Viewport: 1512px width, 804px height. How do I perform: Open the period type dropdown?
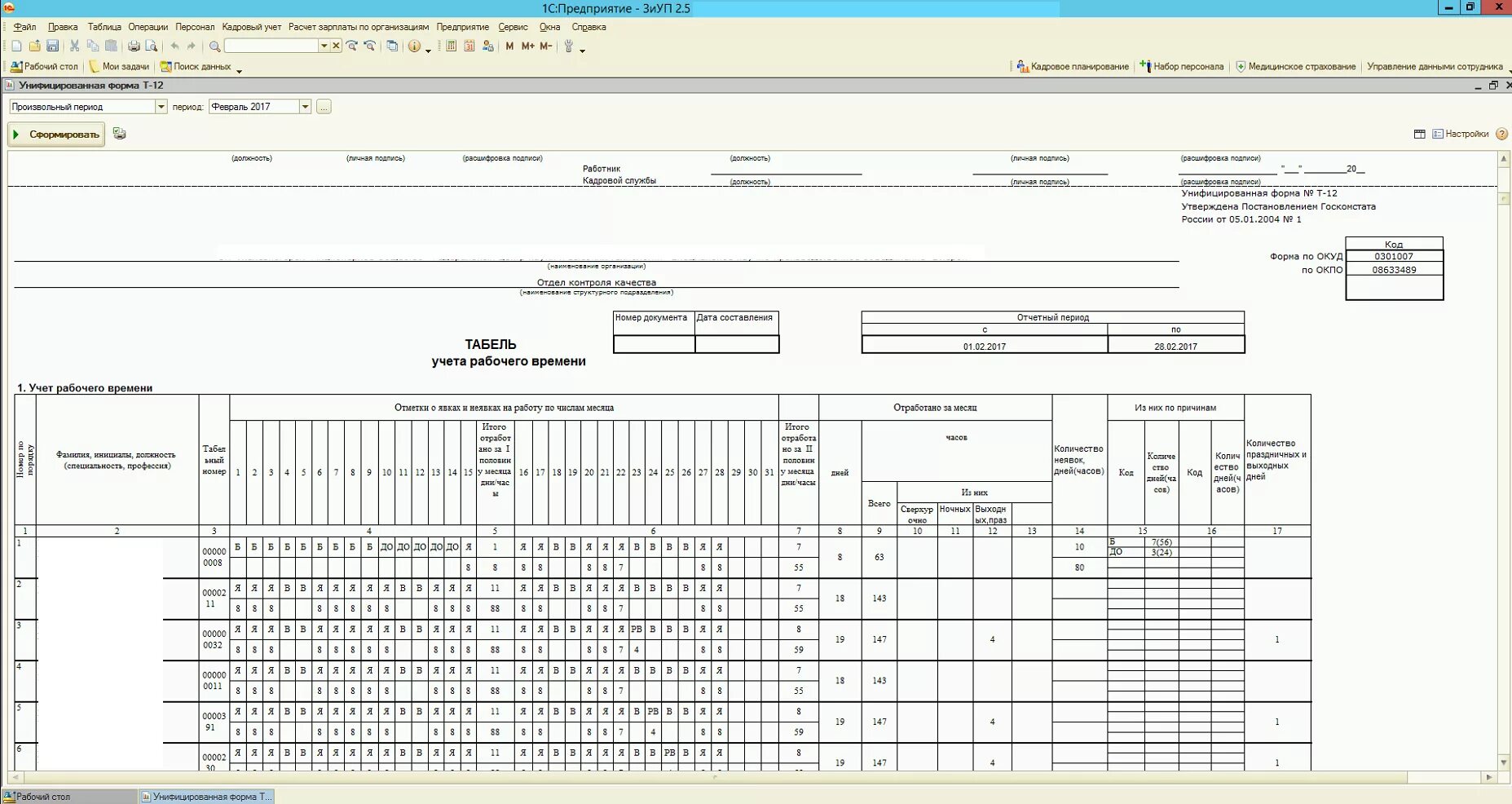161,107
